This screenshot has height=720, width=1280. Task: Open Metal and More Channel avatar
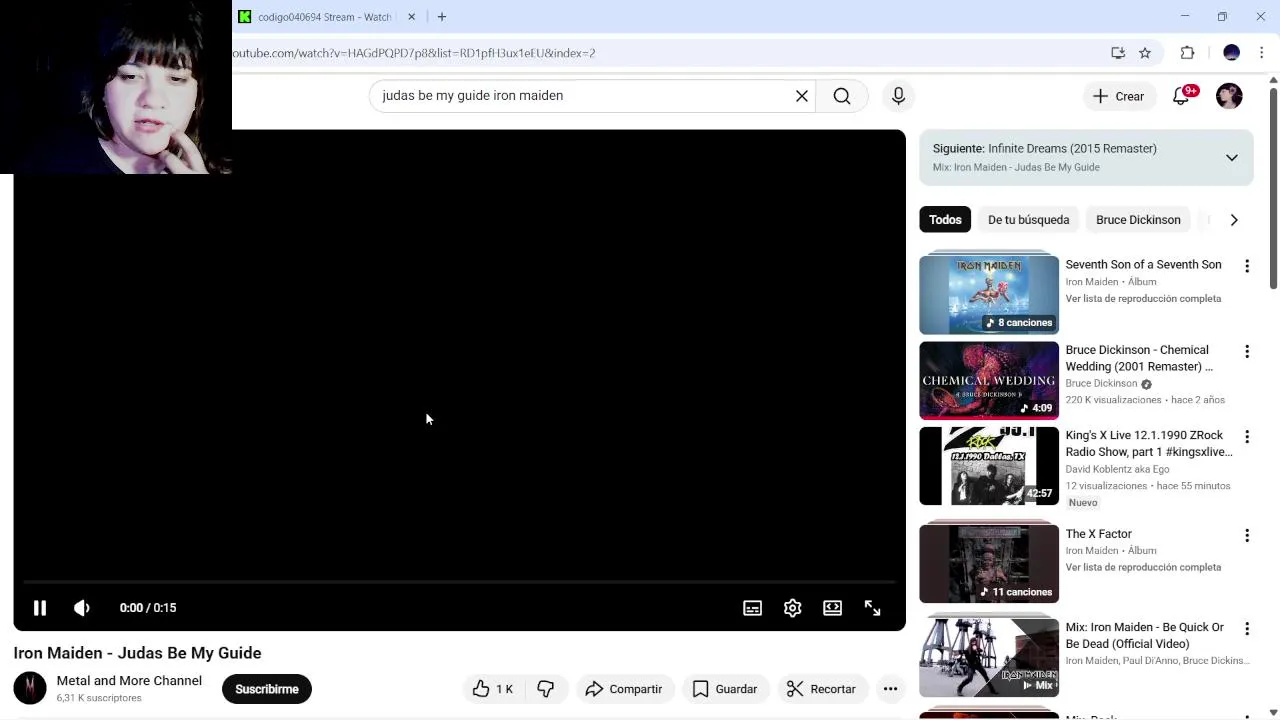(x=30, y=688)
